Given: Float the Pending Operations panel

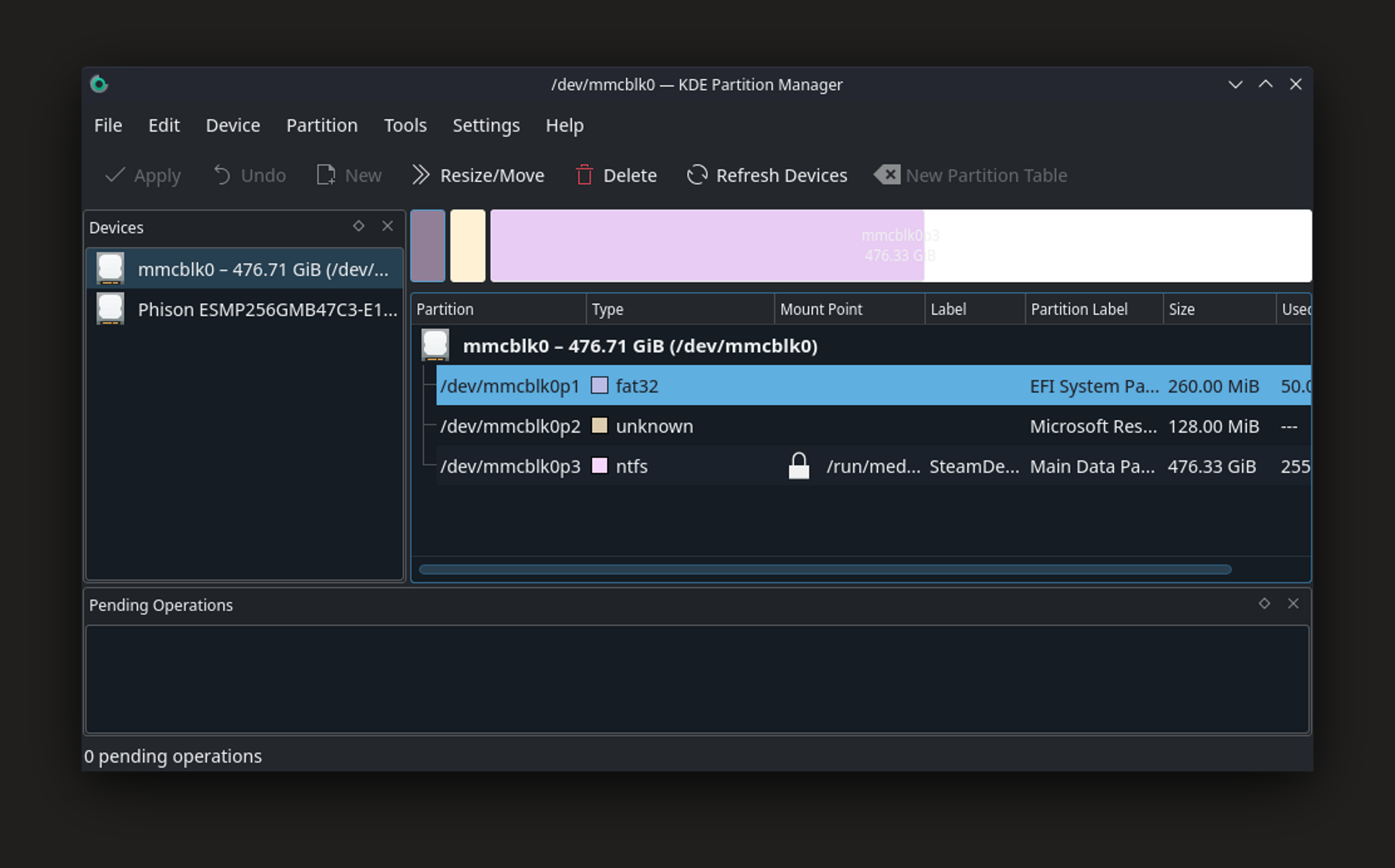Looking at the screenshot, I should pos(1265,603).
